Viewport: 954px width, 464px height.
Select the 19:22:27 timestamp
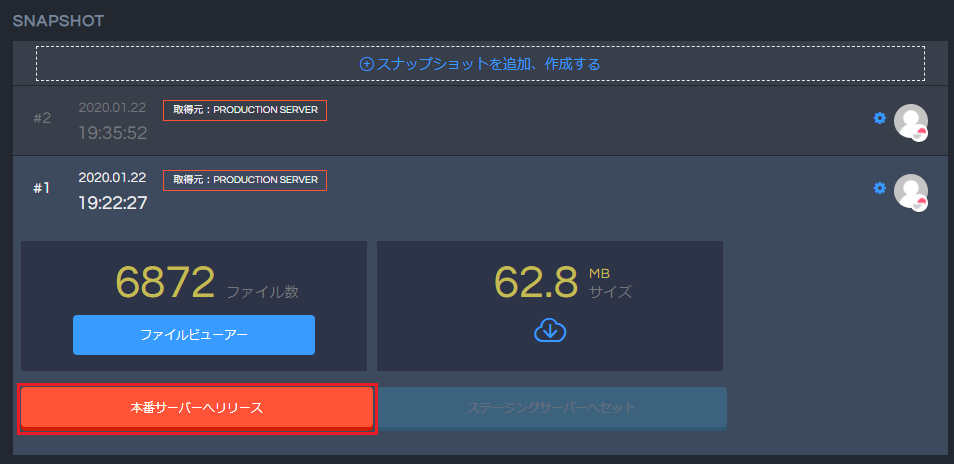(x=113, y=203)
